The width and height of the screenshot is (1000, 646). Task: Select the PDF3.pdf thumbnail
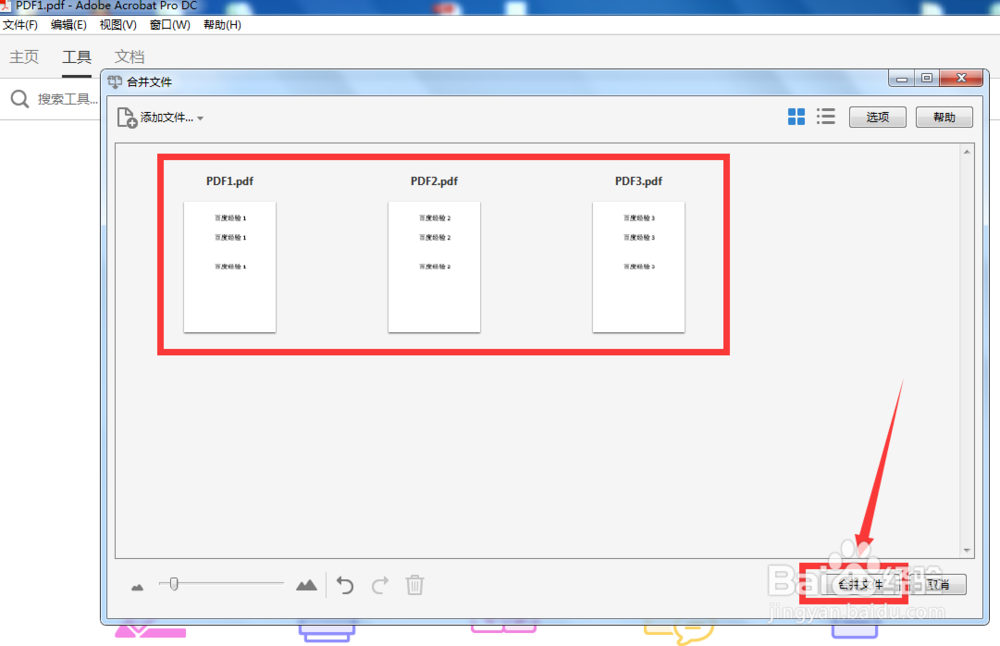[638, 267]
